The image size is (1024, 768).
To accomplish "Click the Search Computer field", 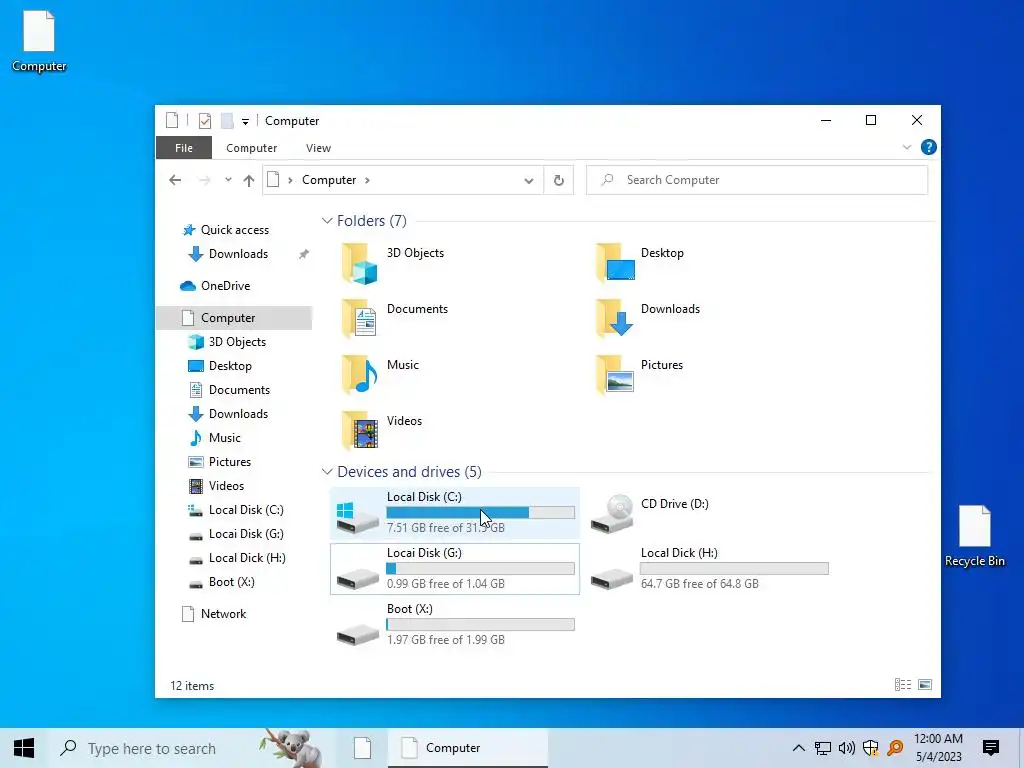I will [757, 180].
